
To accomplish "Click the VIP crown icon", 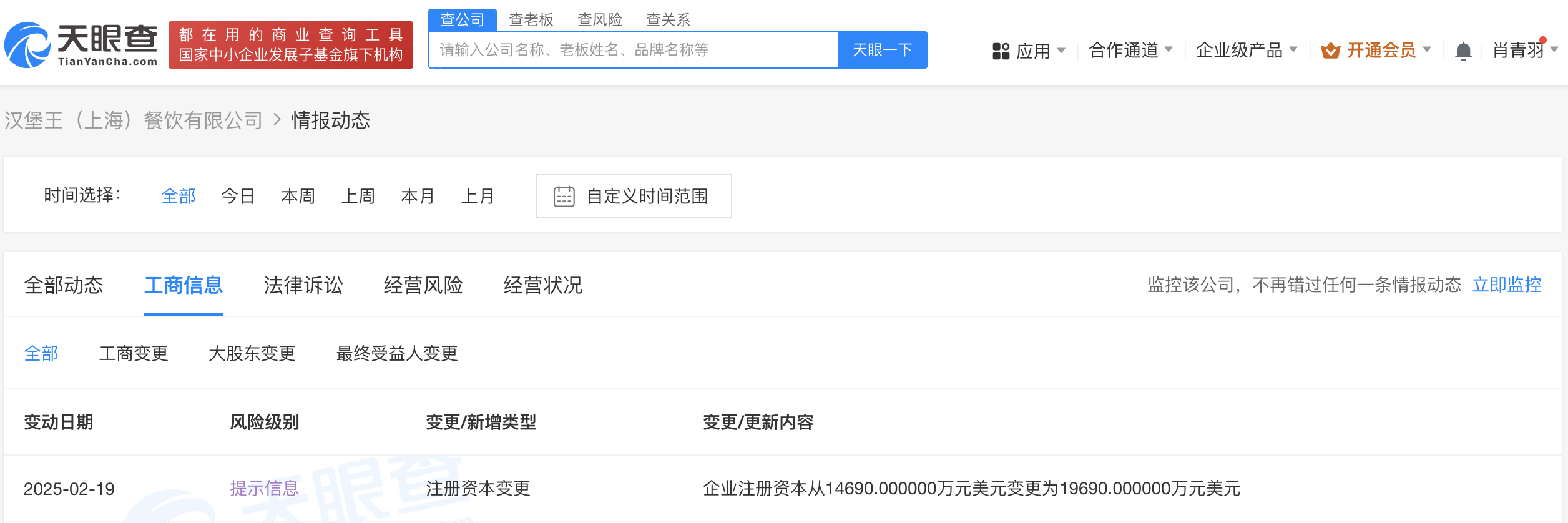I will (x=1330, y=51).
